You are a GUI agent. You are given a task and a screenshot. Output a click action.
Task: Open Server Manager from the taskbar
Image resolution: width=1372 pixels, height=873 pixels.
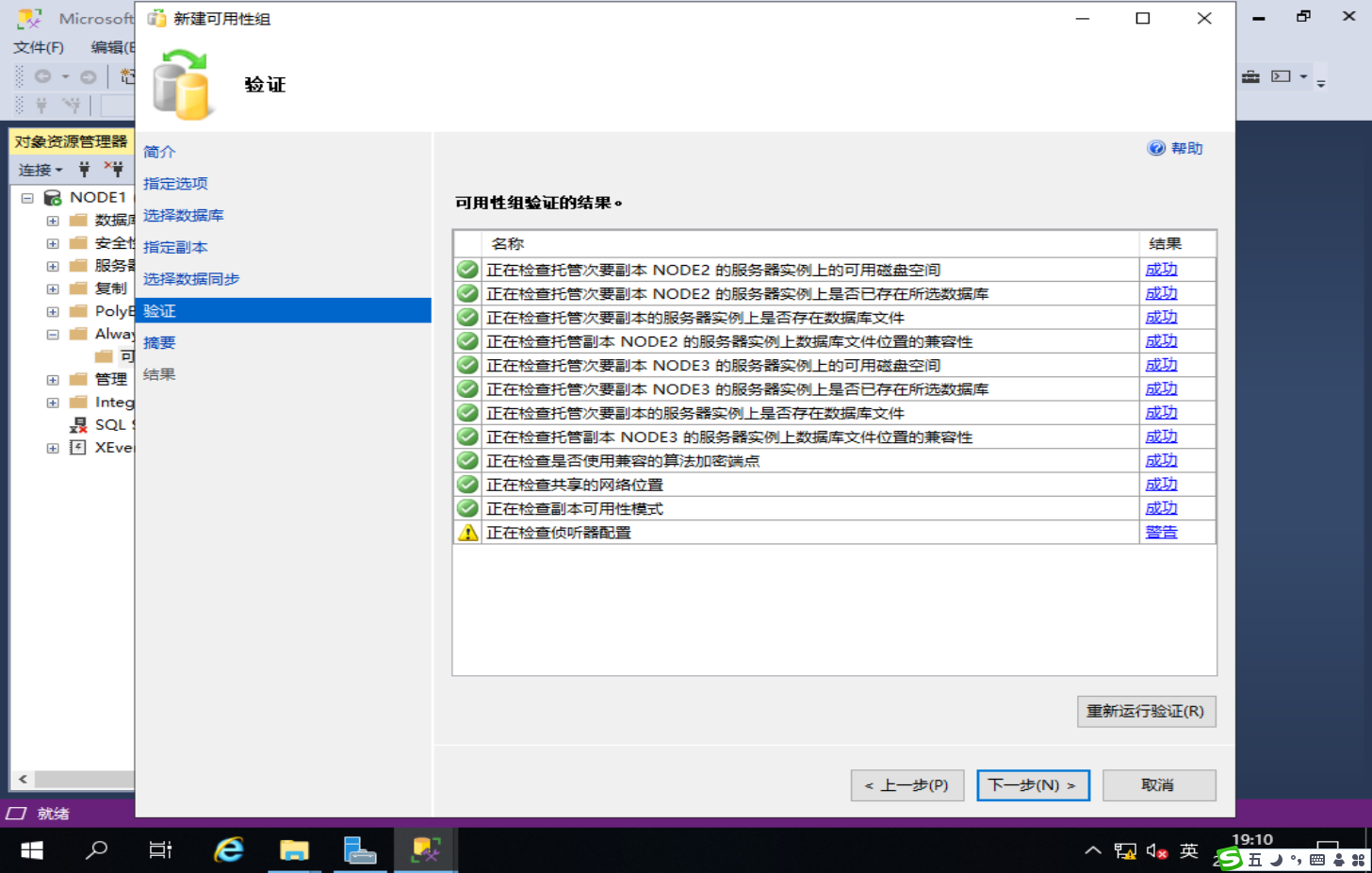click(x=359, y=850)
